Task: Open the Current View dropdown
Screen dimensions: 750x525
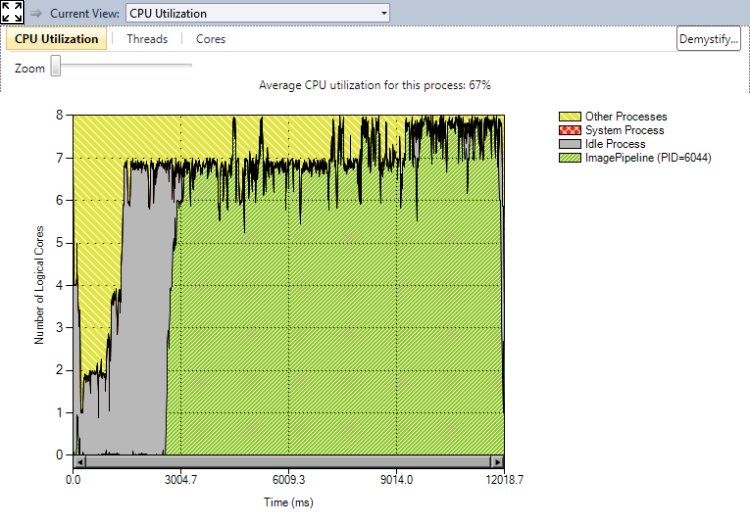Action: pyautogui.click(x=258, y=13)
